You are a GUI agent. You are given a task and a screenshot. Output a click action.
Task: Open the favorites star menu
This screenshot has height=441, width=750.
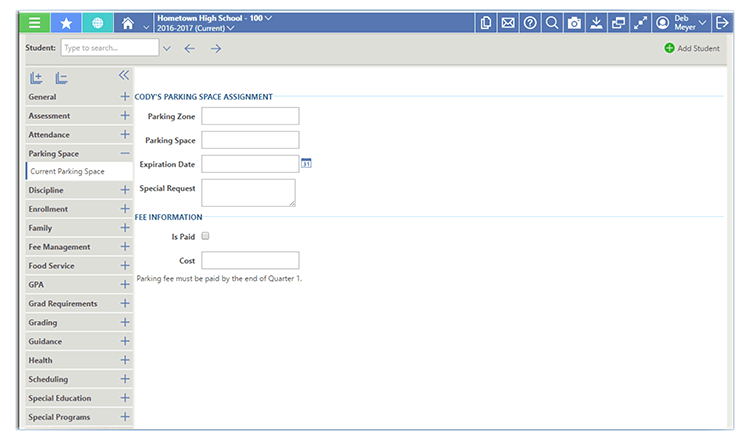point(66,23)
